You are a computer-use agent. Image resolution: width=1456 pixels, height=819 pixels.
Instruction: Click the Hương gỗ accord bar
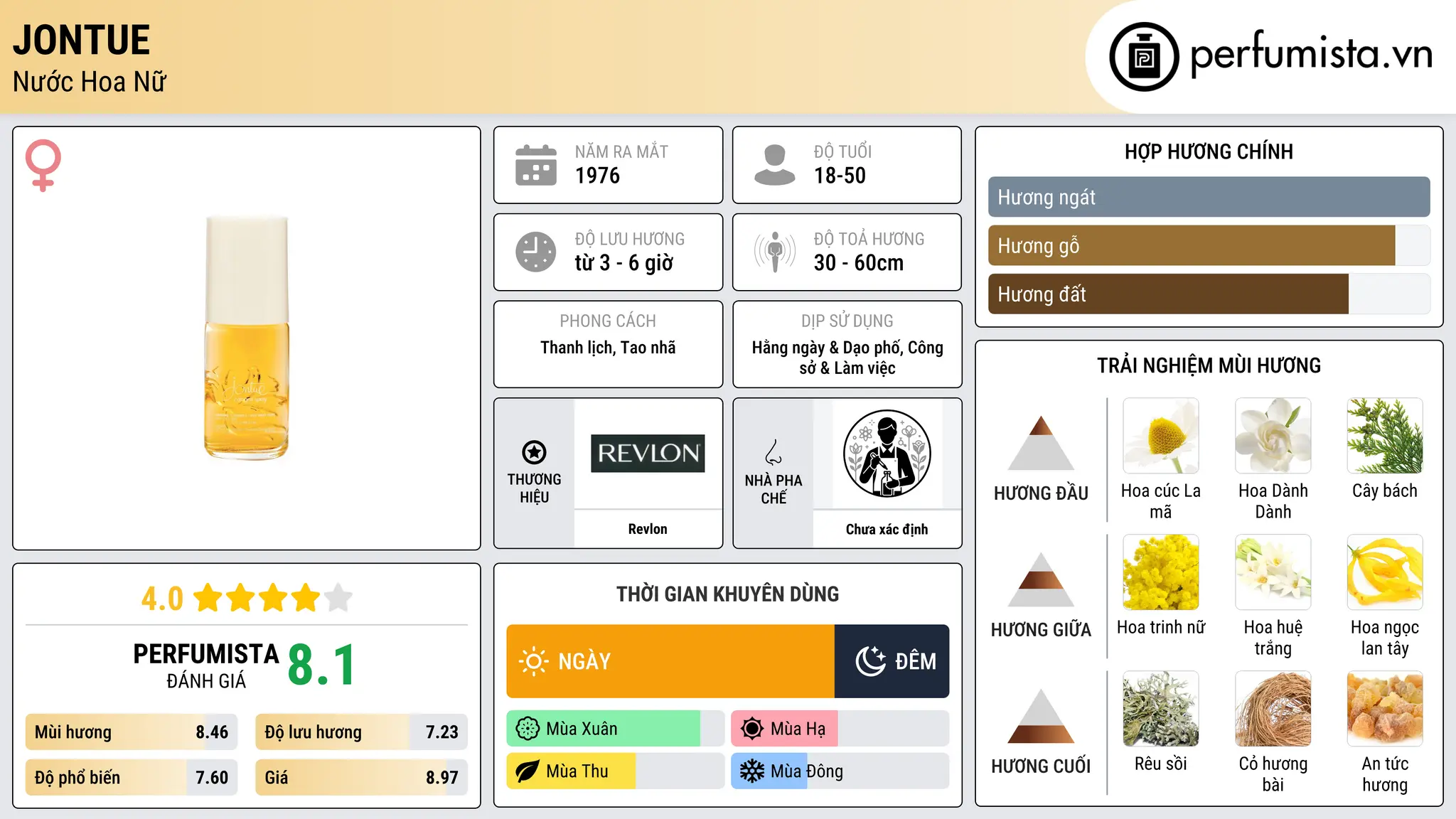tap(1209, 245)
